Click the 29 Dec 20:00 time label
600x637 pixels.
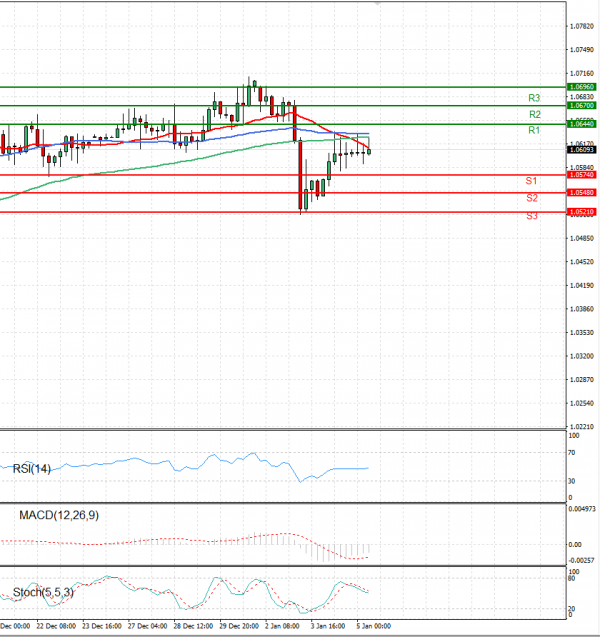(x=239, y=626)
